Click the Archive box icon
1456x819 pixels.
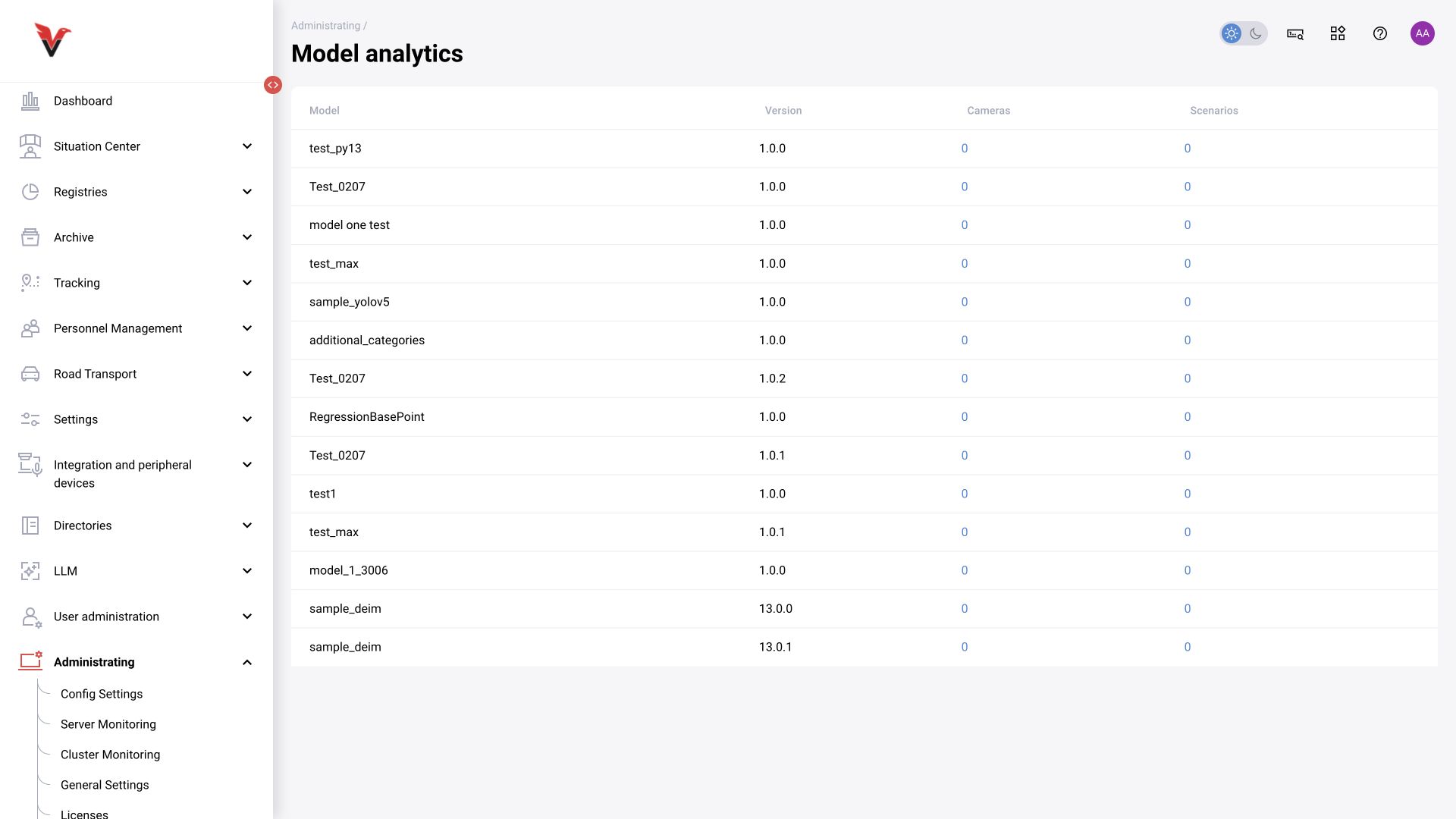[30, 237]
